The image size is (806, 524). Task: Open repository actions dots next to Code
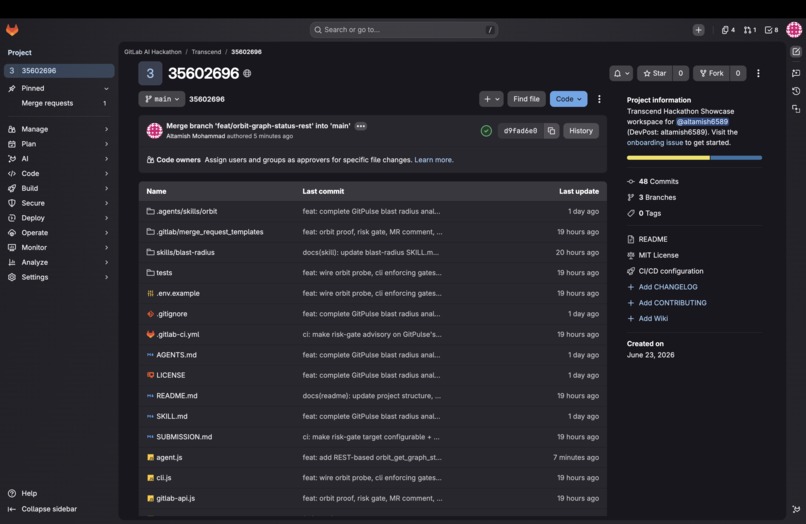pyautogui.click(x=599, y=99)
